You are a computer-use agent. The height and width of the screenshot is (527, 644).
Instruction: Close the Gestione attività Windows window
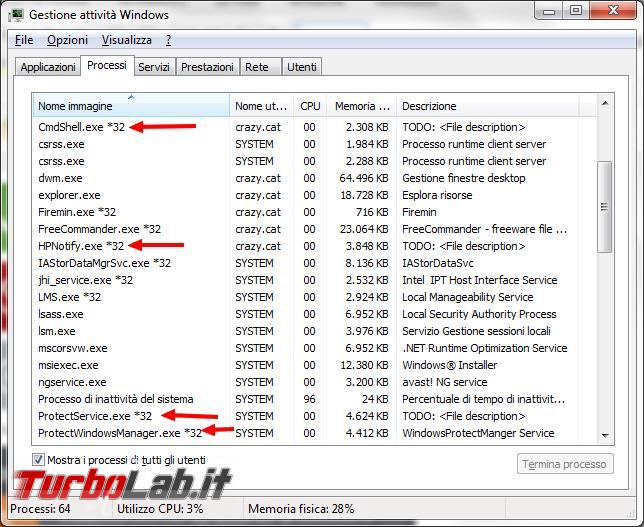pyautogui.click(x=613, y=11)
